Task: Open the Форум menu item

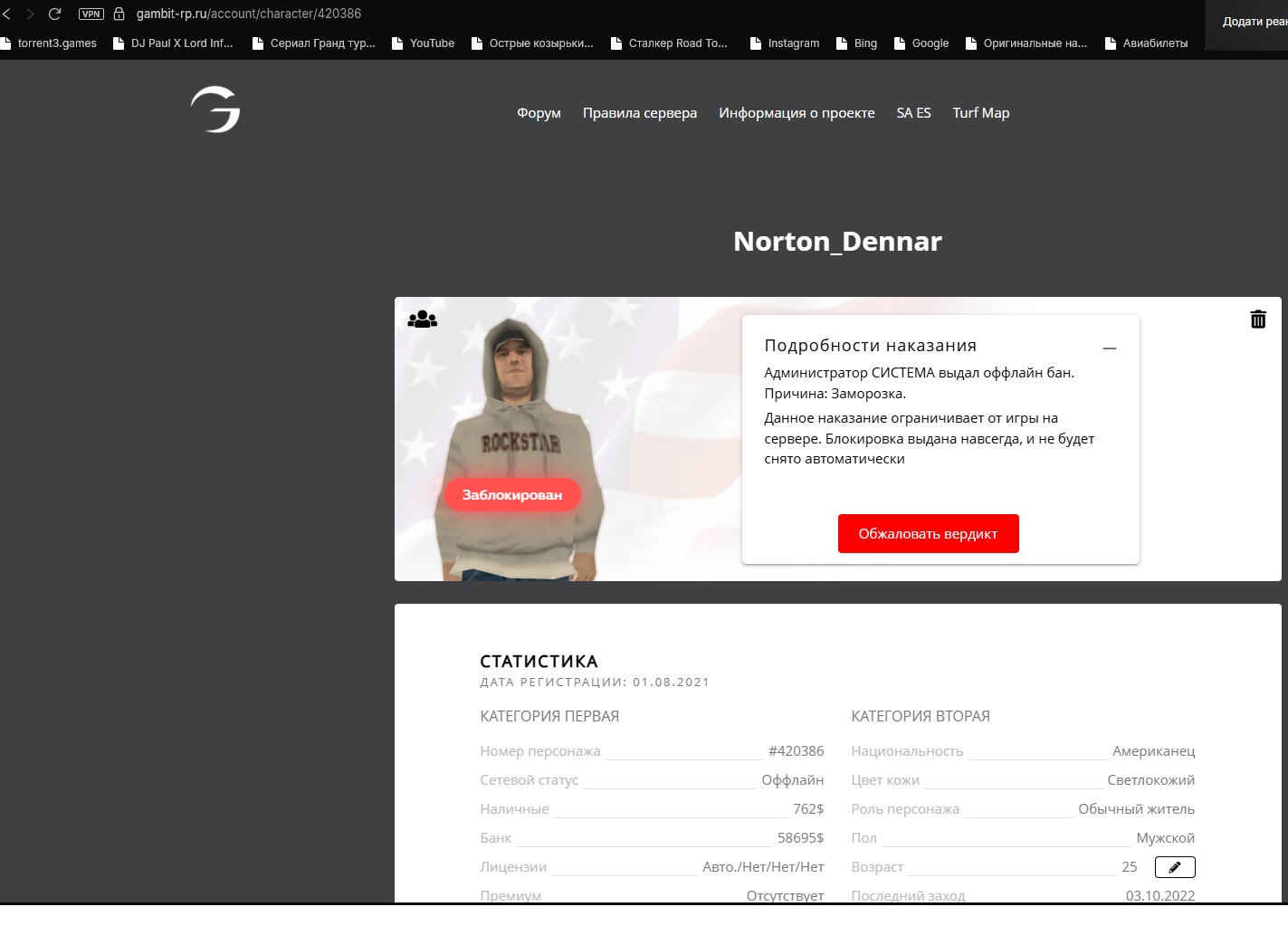Action: [x=539, y=113]
